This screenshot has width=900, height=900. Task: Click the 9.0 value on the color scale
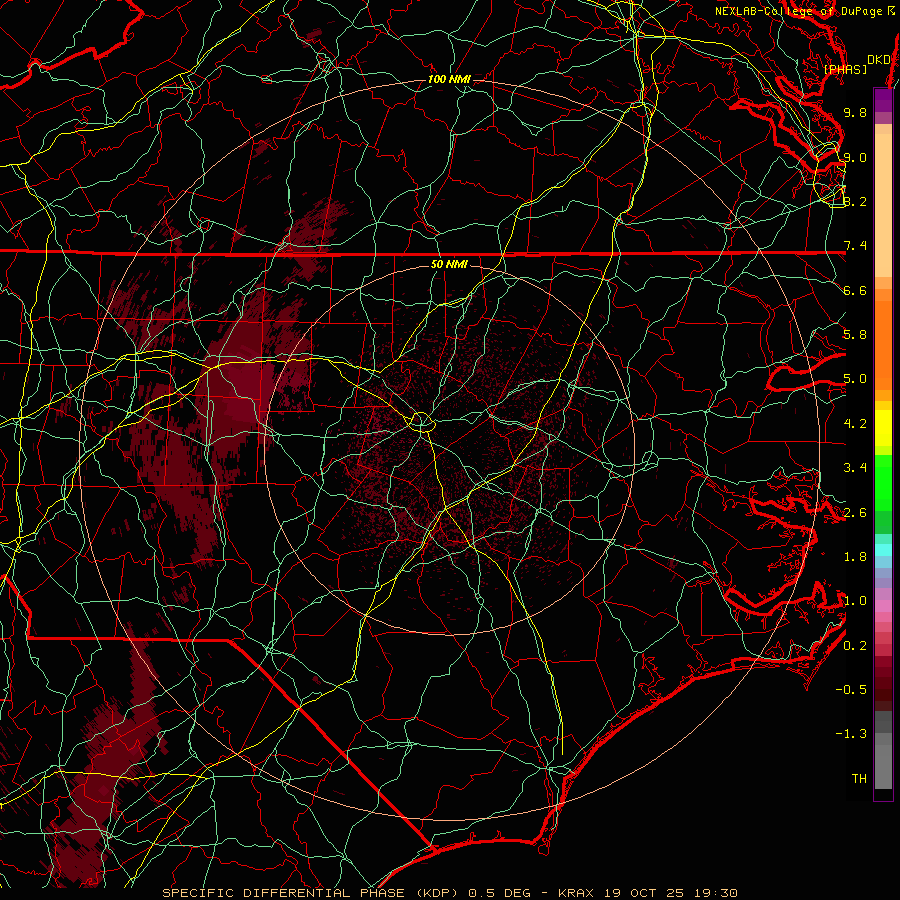tap(855, 157)
